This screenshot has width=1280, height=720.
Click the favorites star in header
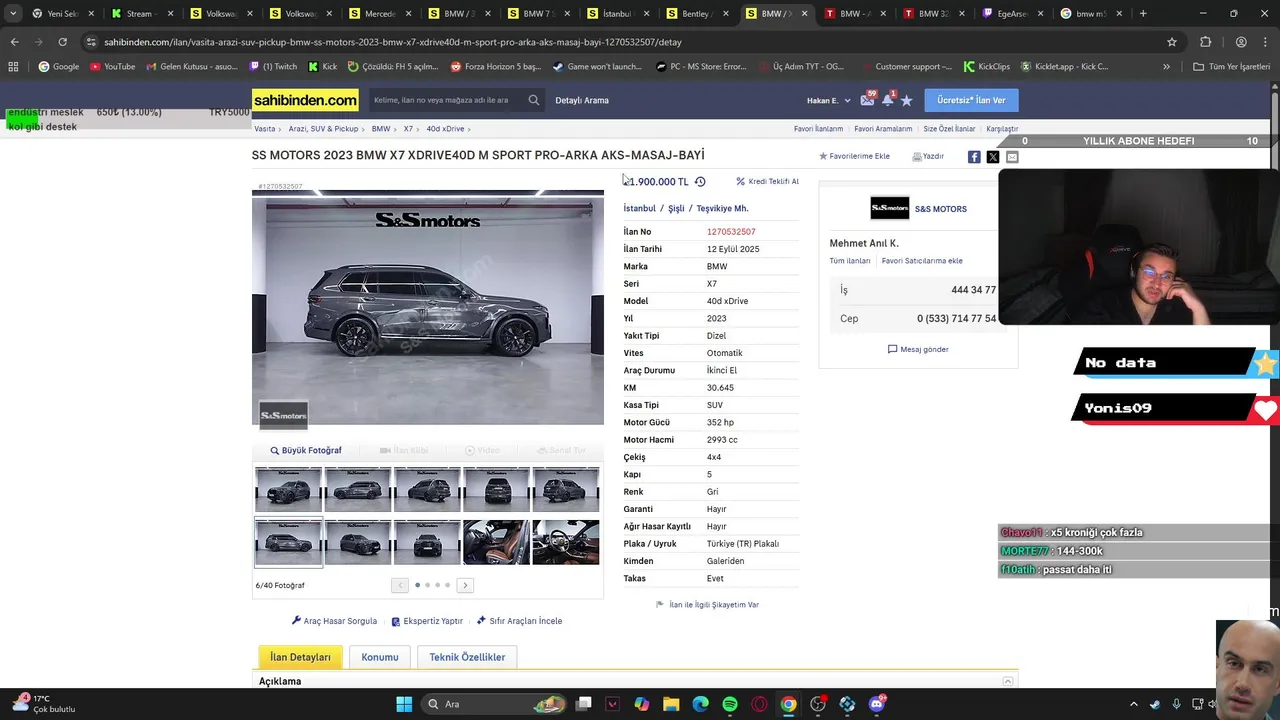point(906,100)
